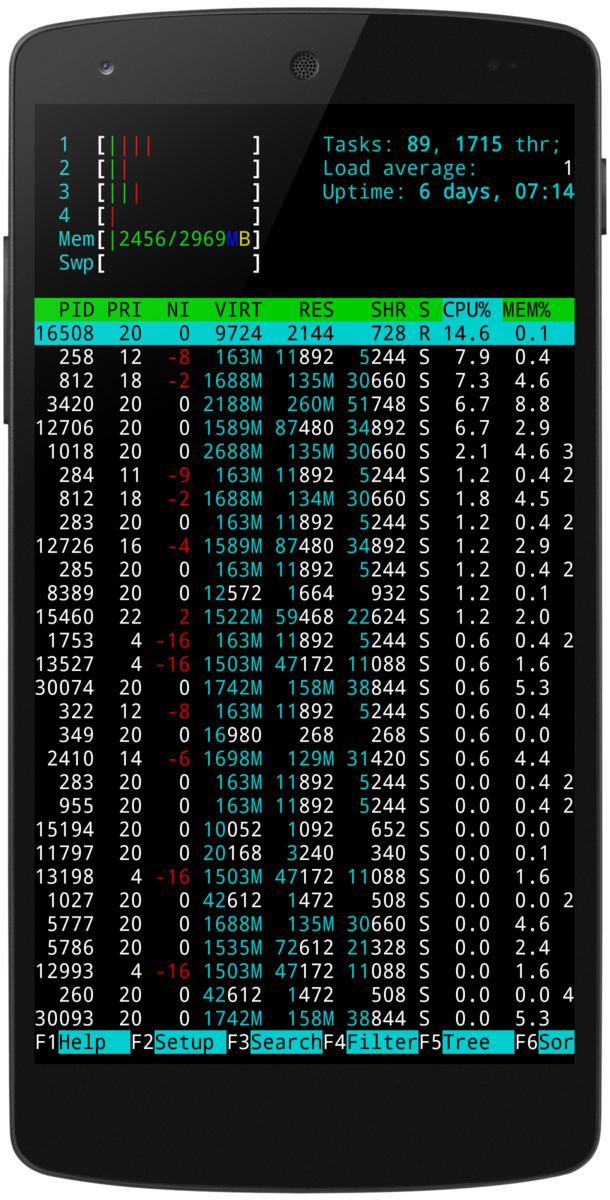Select the highlighted process row 16508
This screenshot has height=1200, width=610.
[300, 334]
